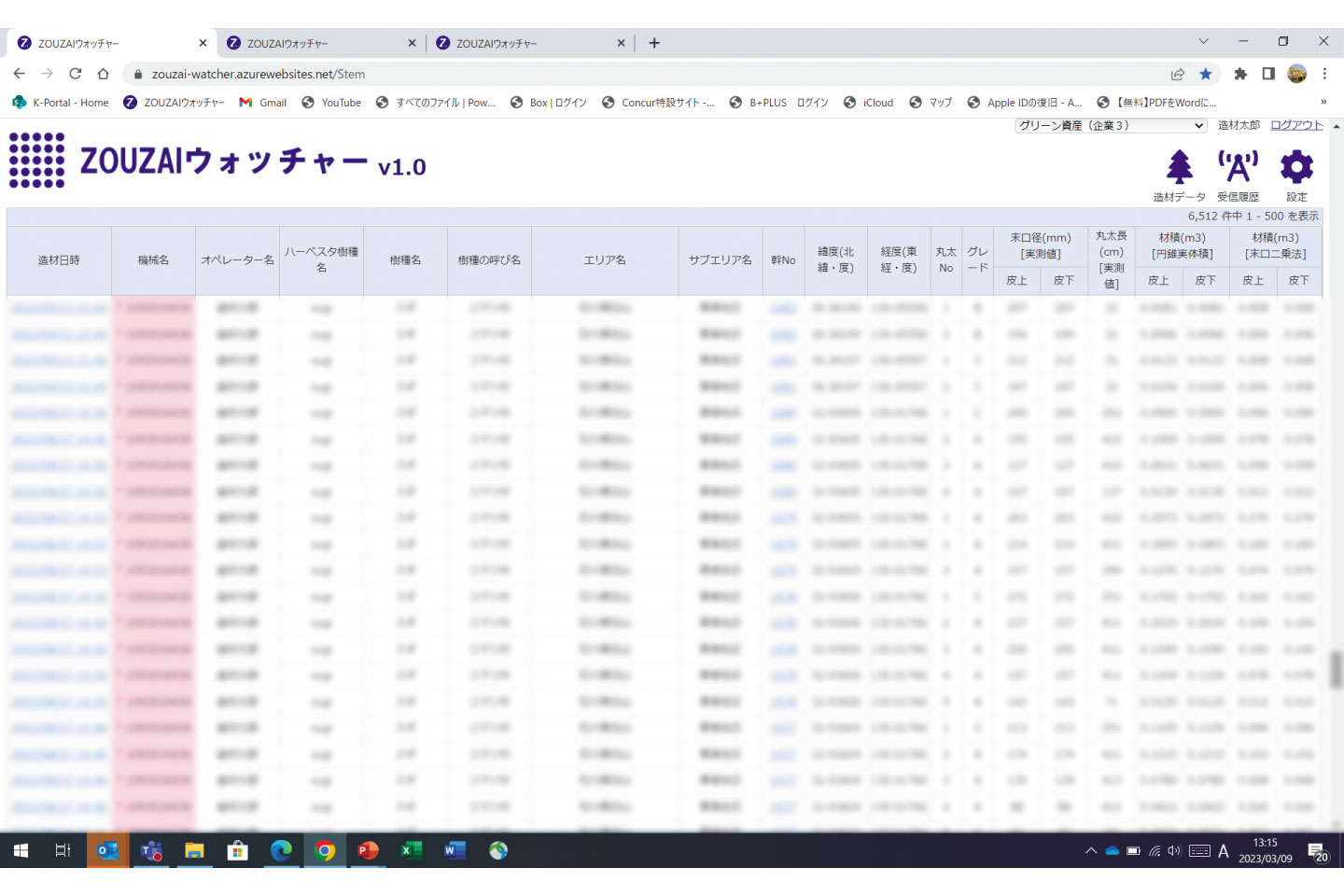Open a new browser tab
Image resolution: width=1344 pixels, height=896 pixels.
(654, 43)
